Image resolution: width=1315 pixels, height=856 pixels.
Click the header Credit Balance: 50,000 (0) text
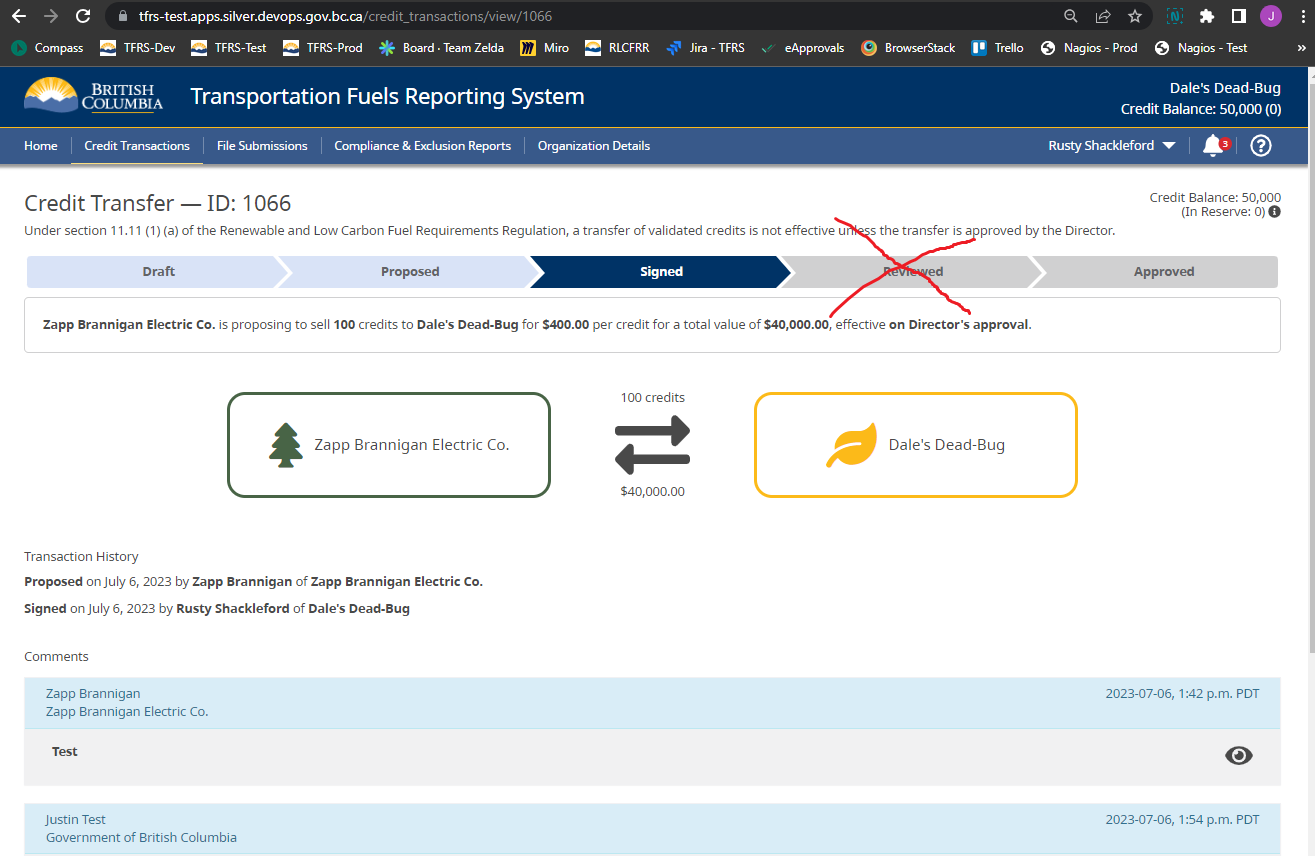1201,109
